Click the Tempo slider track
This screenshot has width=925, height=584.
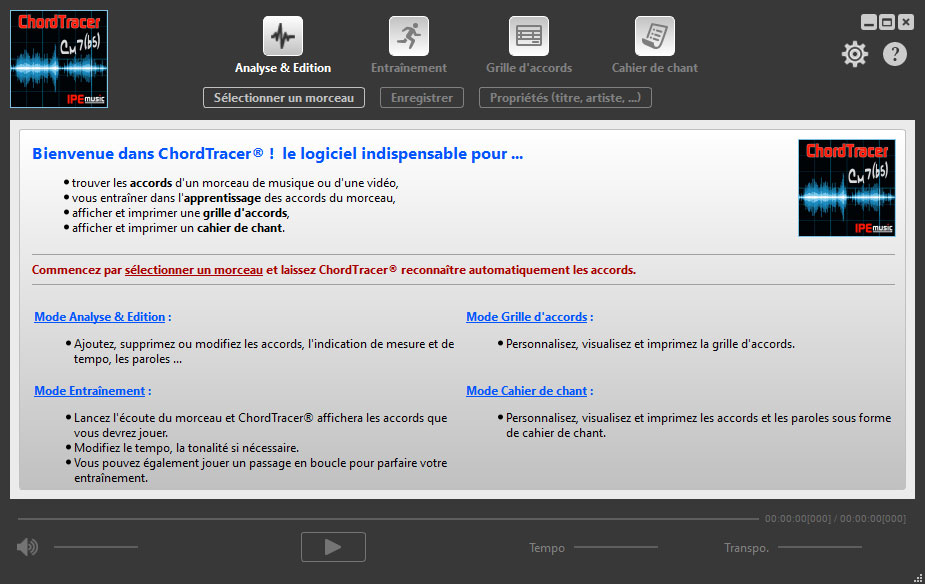pos(616,547)
